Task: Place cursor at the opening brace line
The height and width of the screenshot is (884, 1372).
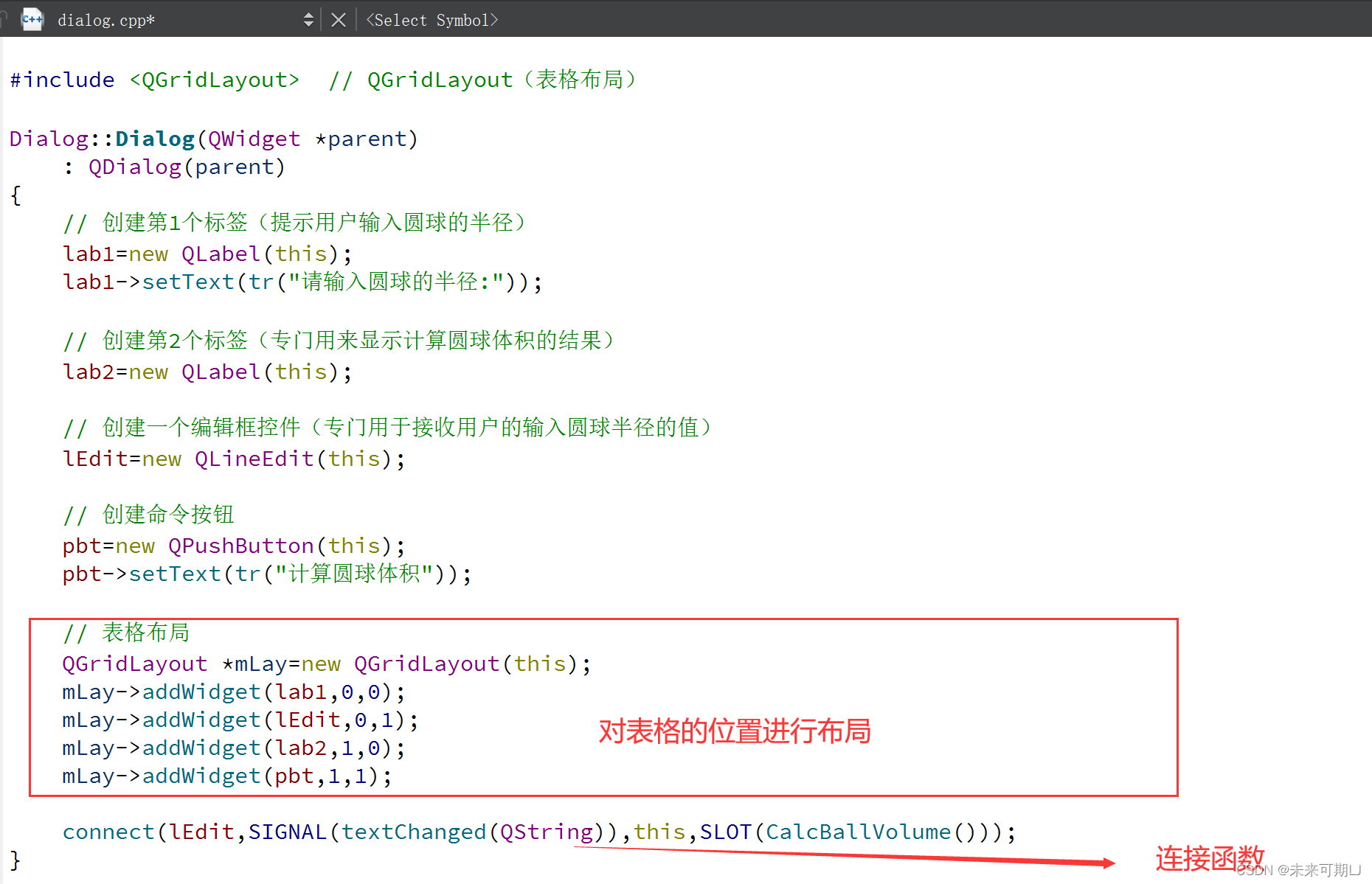Action: coord(16,195)
